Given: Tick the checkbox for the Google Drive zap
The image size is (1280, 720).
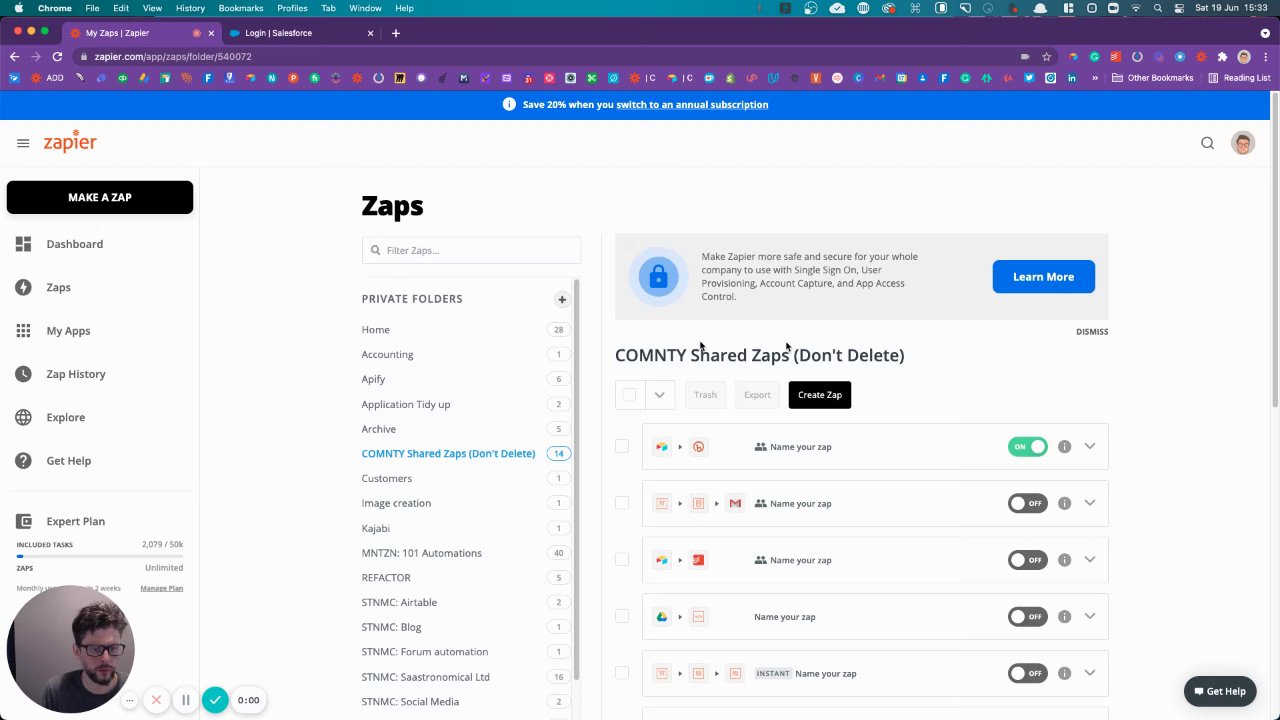Looking at the screenshot, I should [622, 616].
